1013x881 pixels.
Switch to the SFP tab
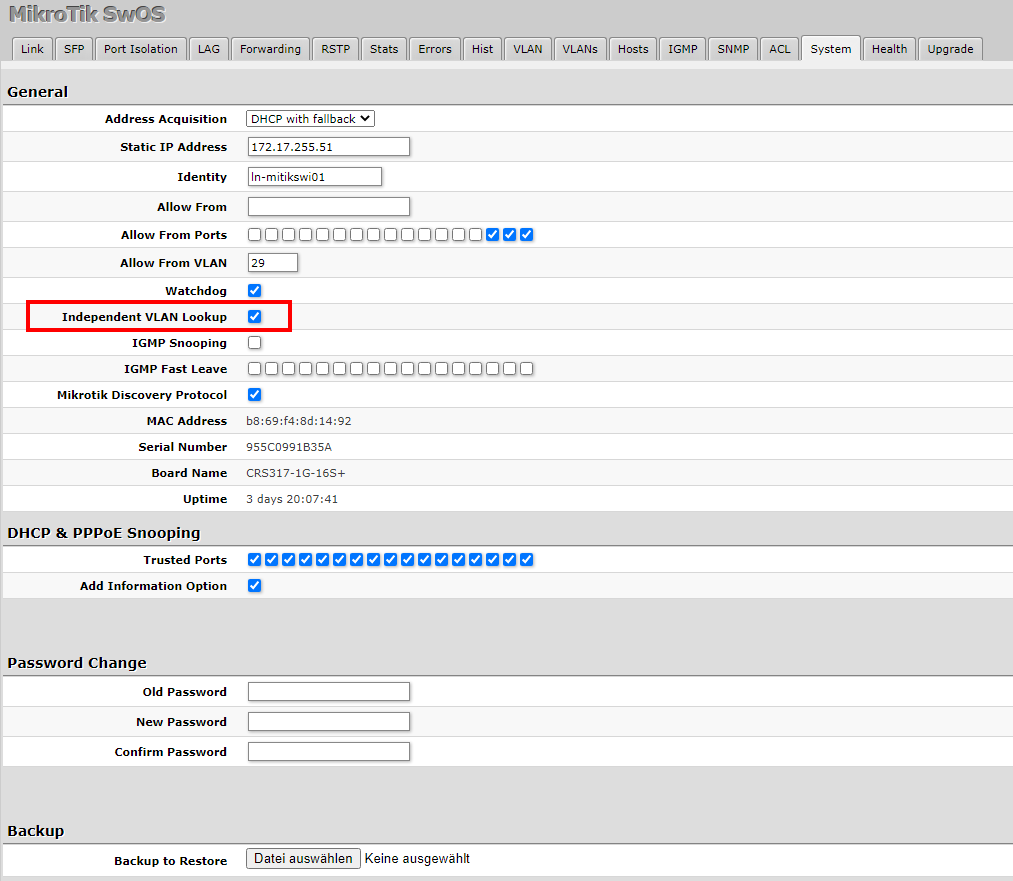pyautogui.click(x=74, y=49)
